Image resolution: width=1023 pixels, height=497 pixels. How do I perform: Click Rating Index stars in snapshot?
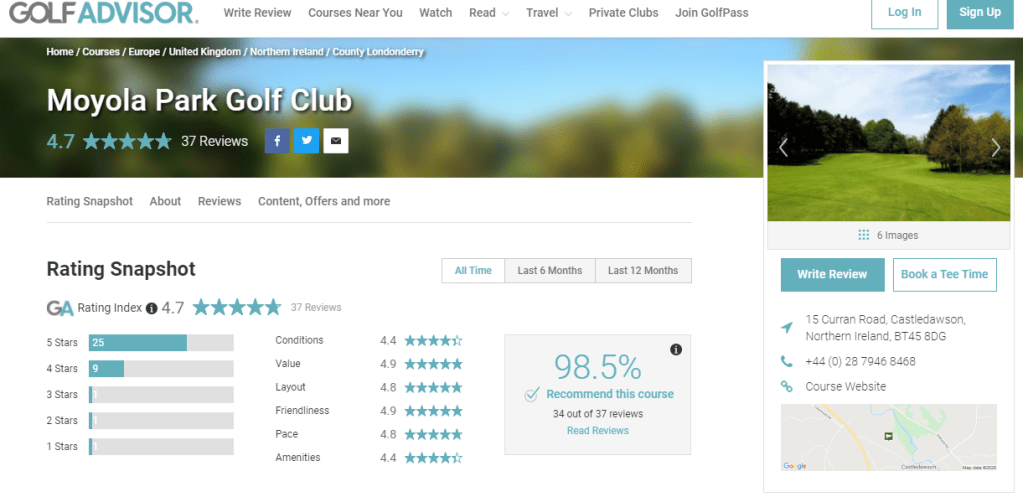point(237,307)
